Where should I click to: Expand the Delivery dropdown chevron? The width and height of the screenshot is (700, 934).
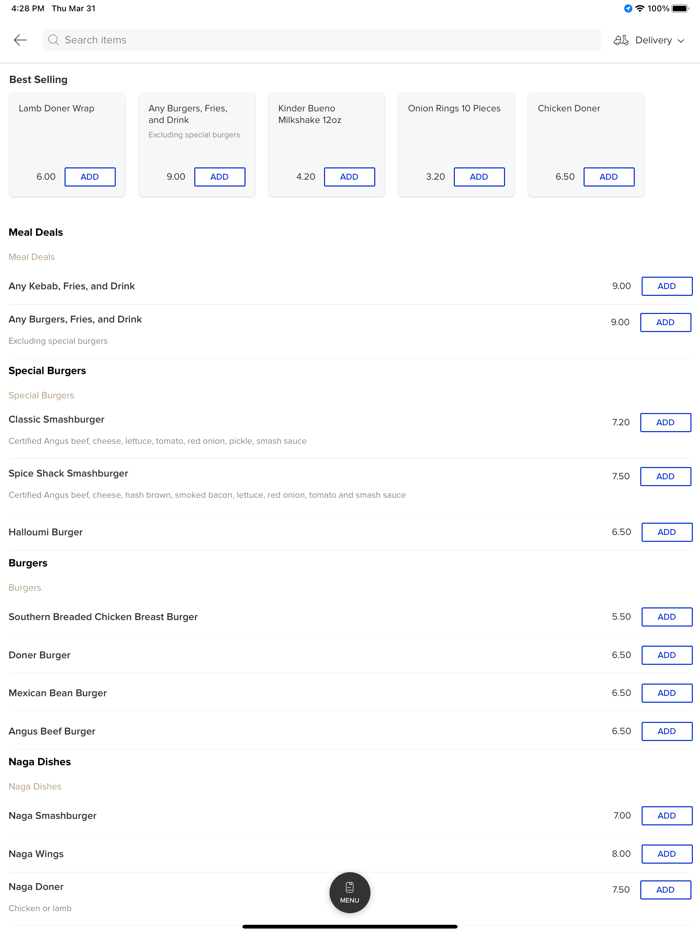681,41
